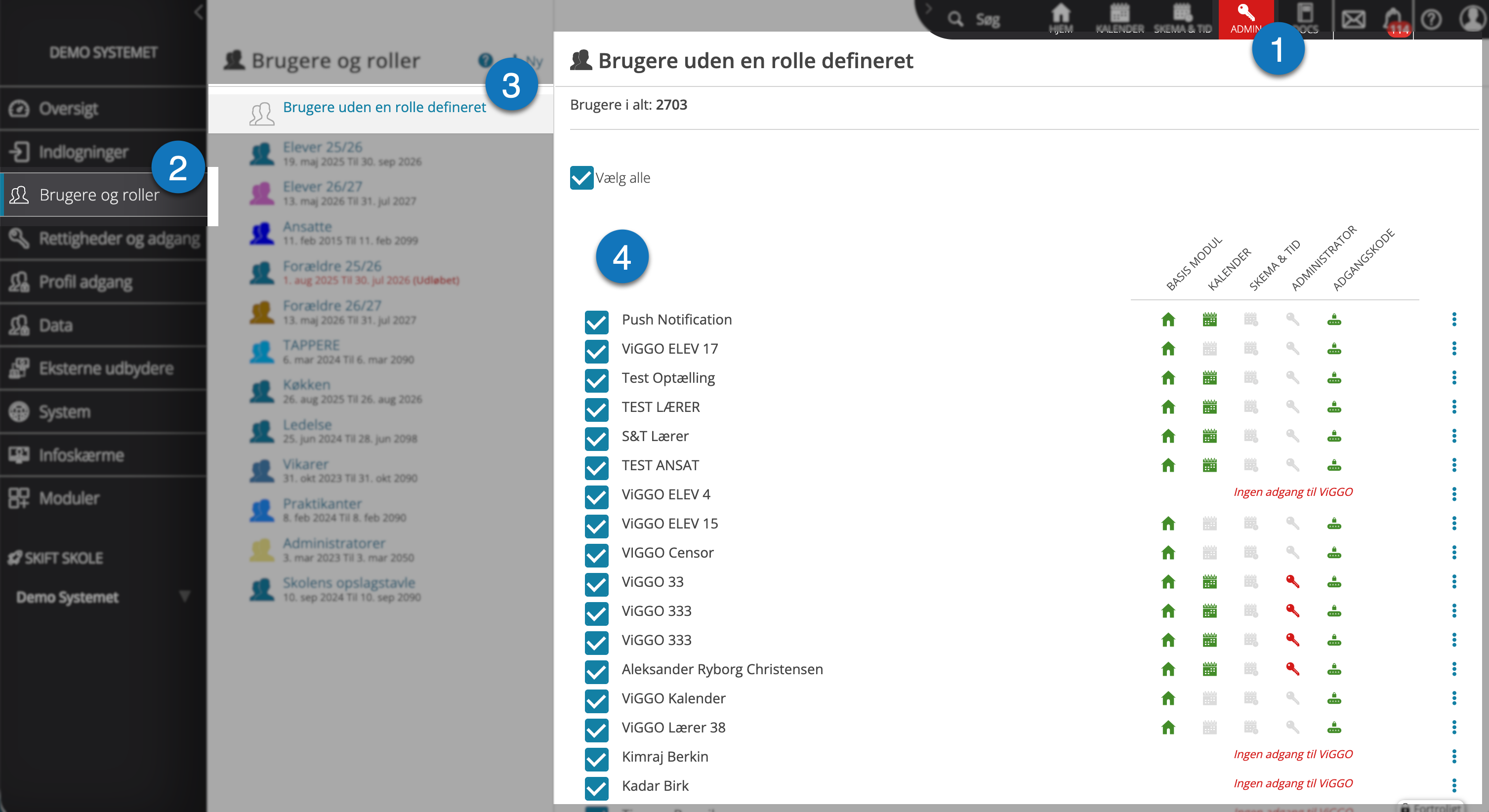Open Infoskærme in the sidebar
The image size is (1489, 812).
tap(103, 455)
